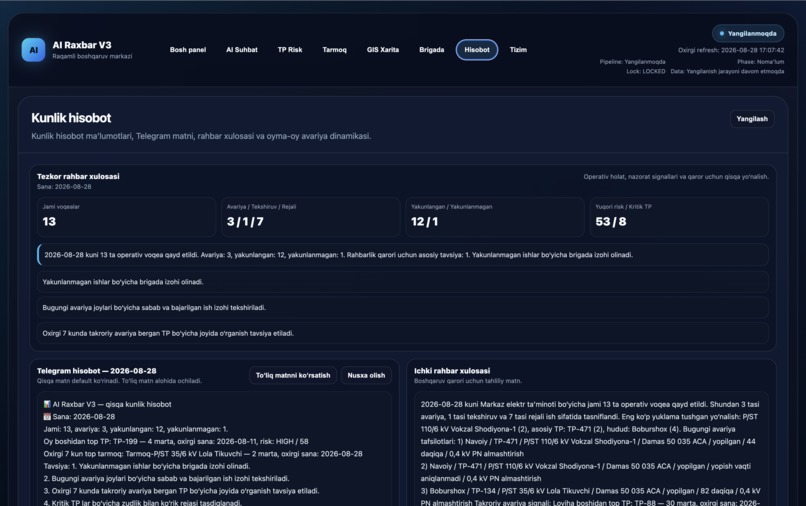Click the Phase: Noma'lum status text
The width and height of the screenshot is (806, 506).
point(761,62)
